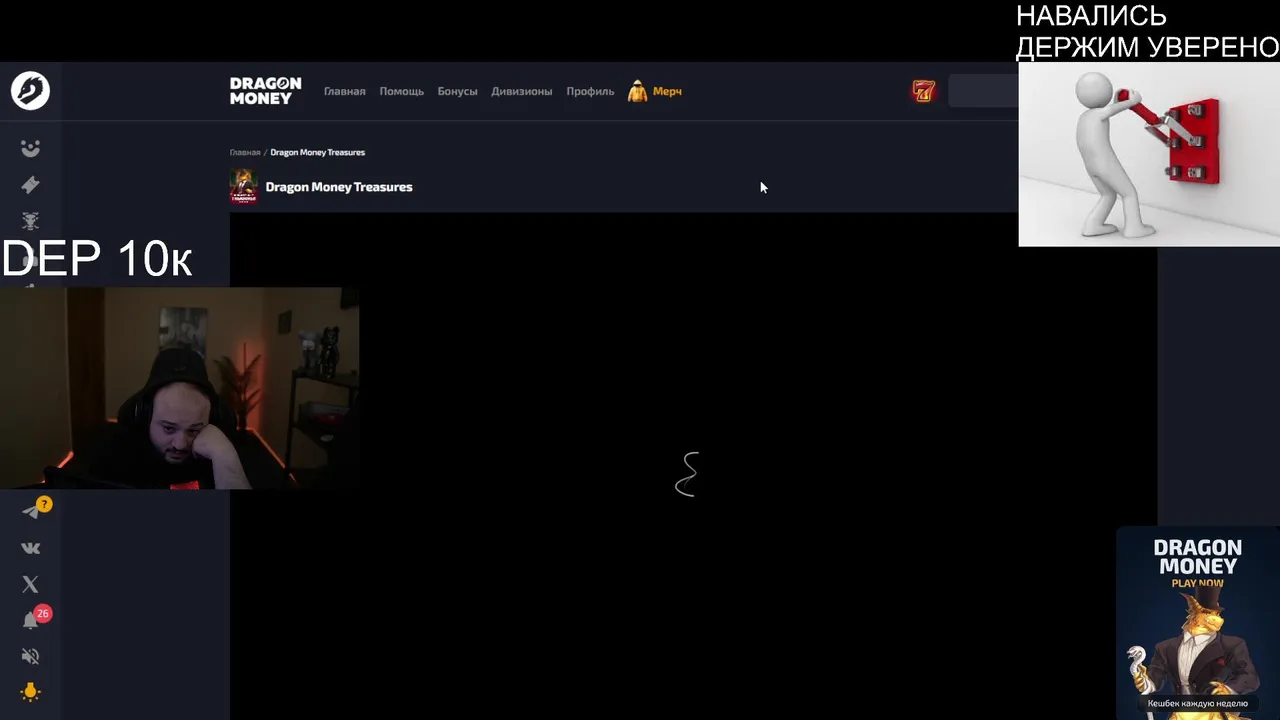1280x720 pixels.
Task: Open the smiley face sidebar icon
Action: [30, 149]
